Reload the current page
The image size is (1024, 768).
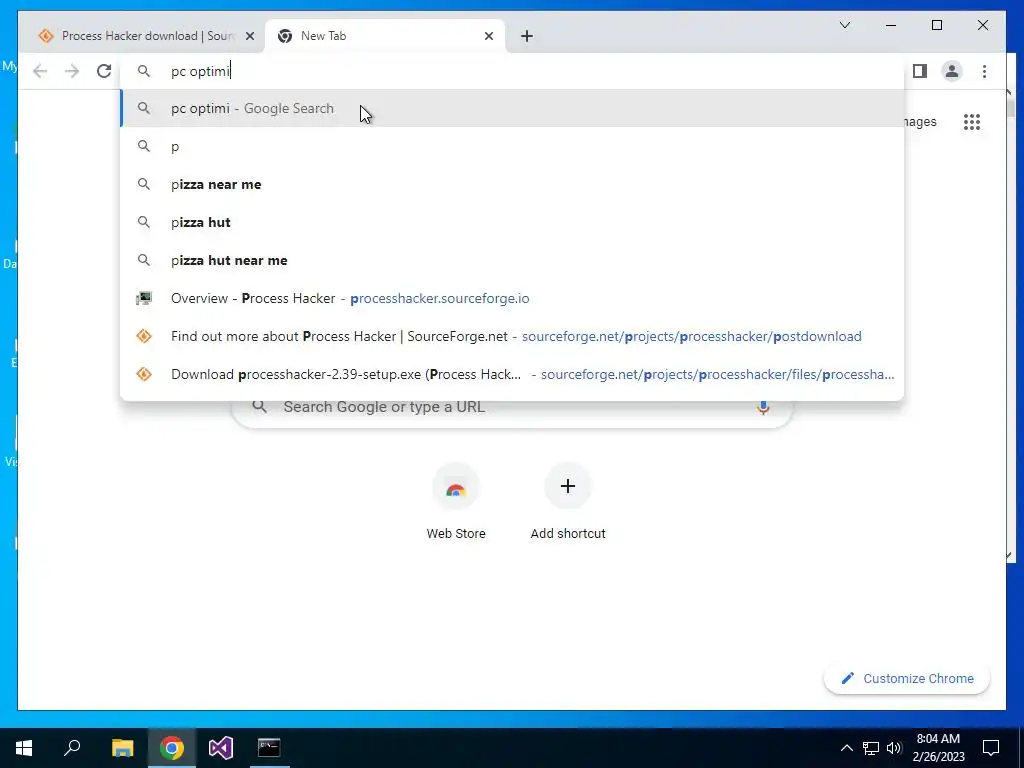coord(104,71)
